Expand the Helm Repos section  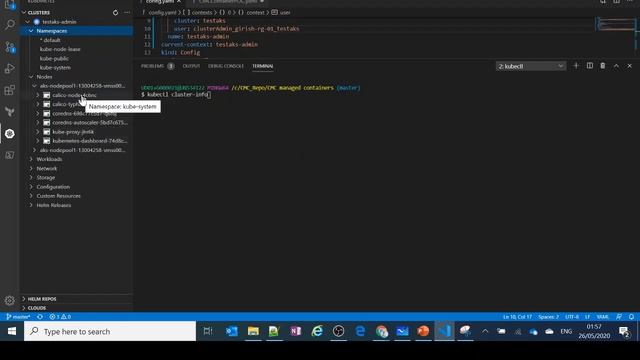(24, 299)
